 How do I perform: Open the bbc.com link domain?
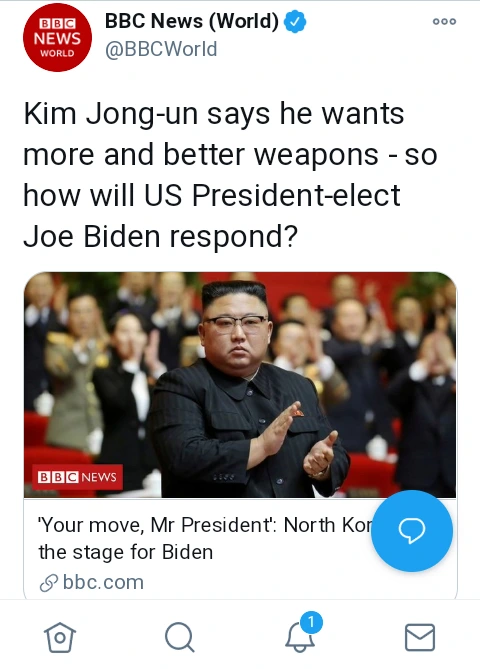tap(103, 582)
